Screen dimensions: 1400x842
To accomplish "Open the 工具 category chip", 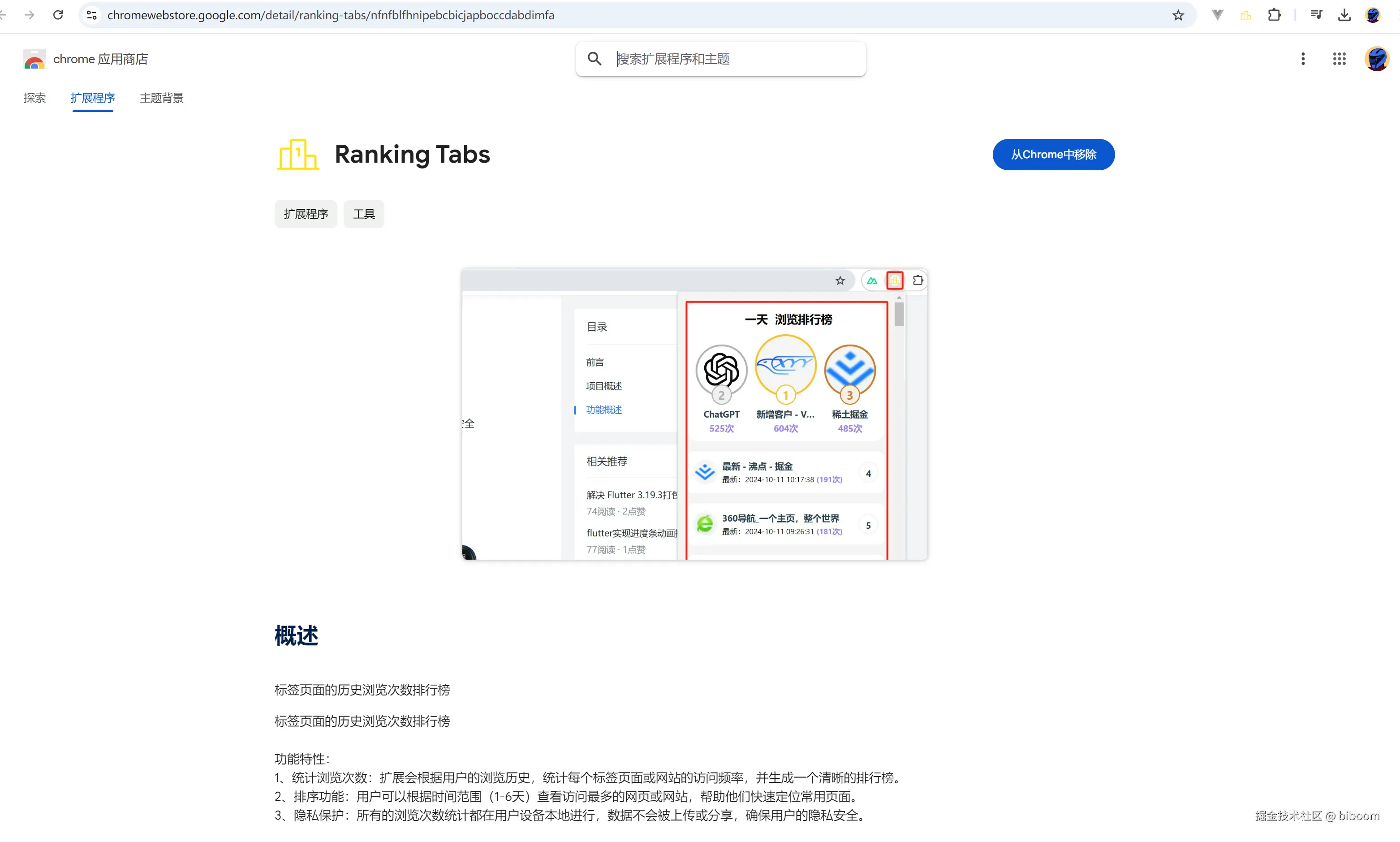I will coord(364,213).
